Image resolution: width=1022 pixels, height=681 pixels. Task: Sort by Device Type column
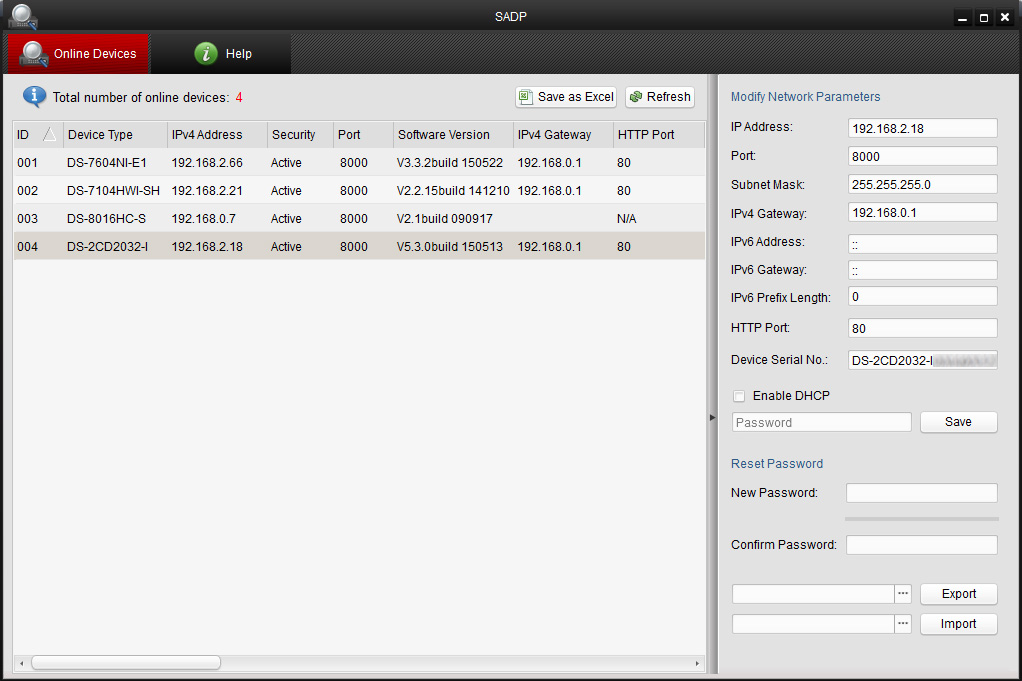(x=115, y=134)
